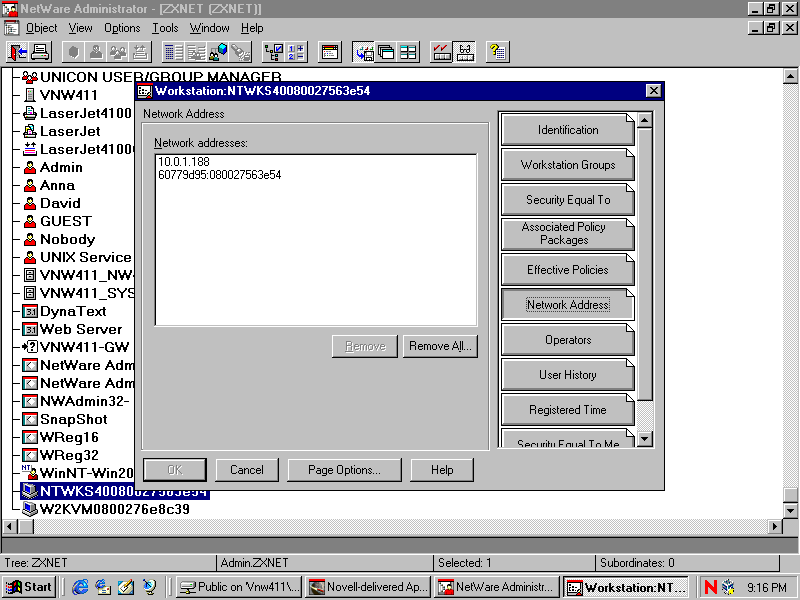Close the Workstation dialog
The height and width of the screenshot is (600, 800).
[654, 91]
